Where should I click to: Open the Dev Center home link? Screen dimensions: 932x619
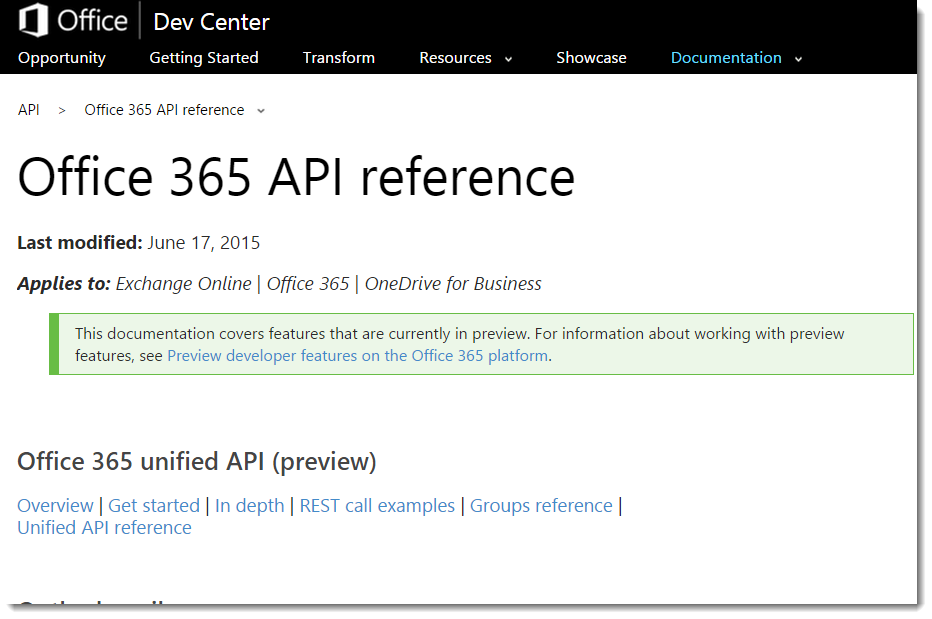click(x=211, y=22)
